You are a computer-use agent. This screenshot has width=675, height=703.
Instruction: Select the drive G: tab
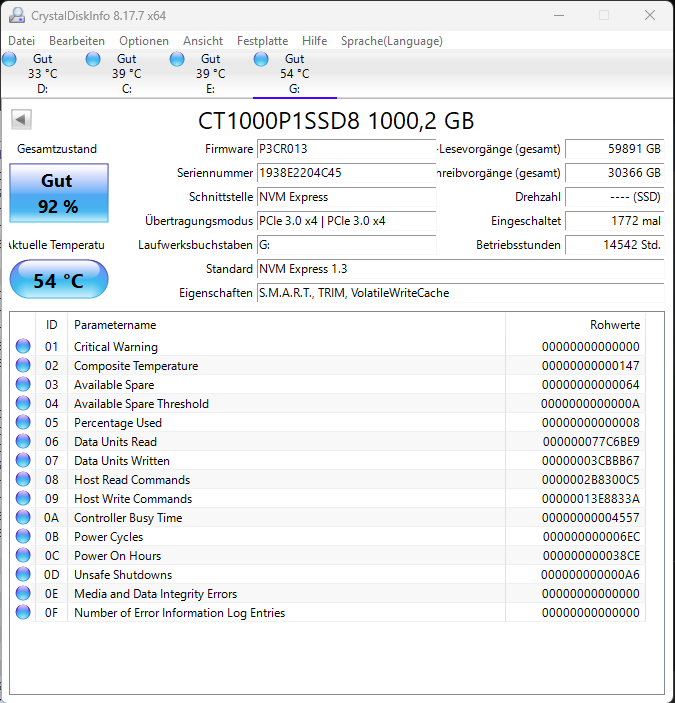[294, 74]
